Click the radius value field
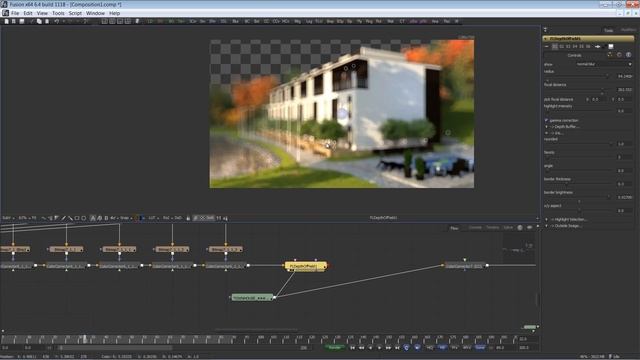640x360 pixels. [624, 76]
